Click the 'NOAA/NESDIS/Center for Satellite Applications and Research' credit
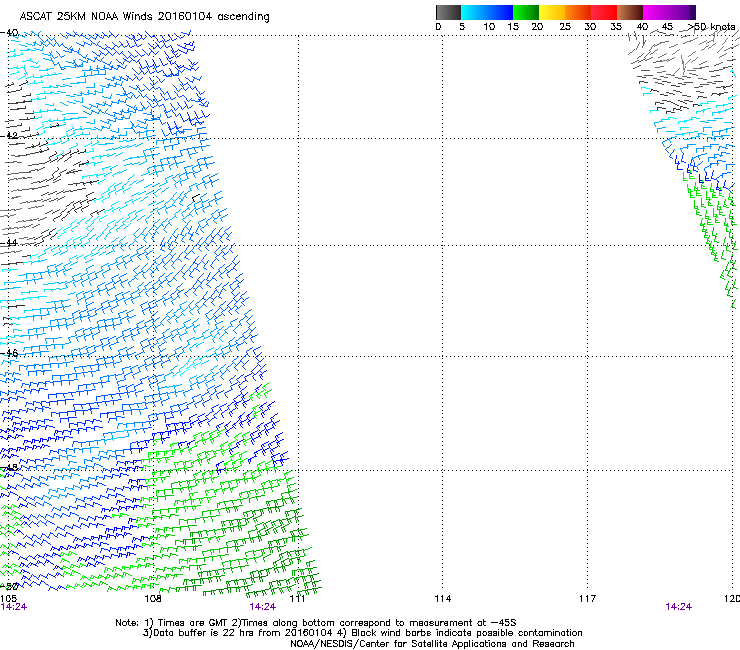Screen dimensions: 740x650 point(432,644)
